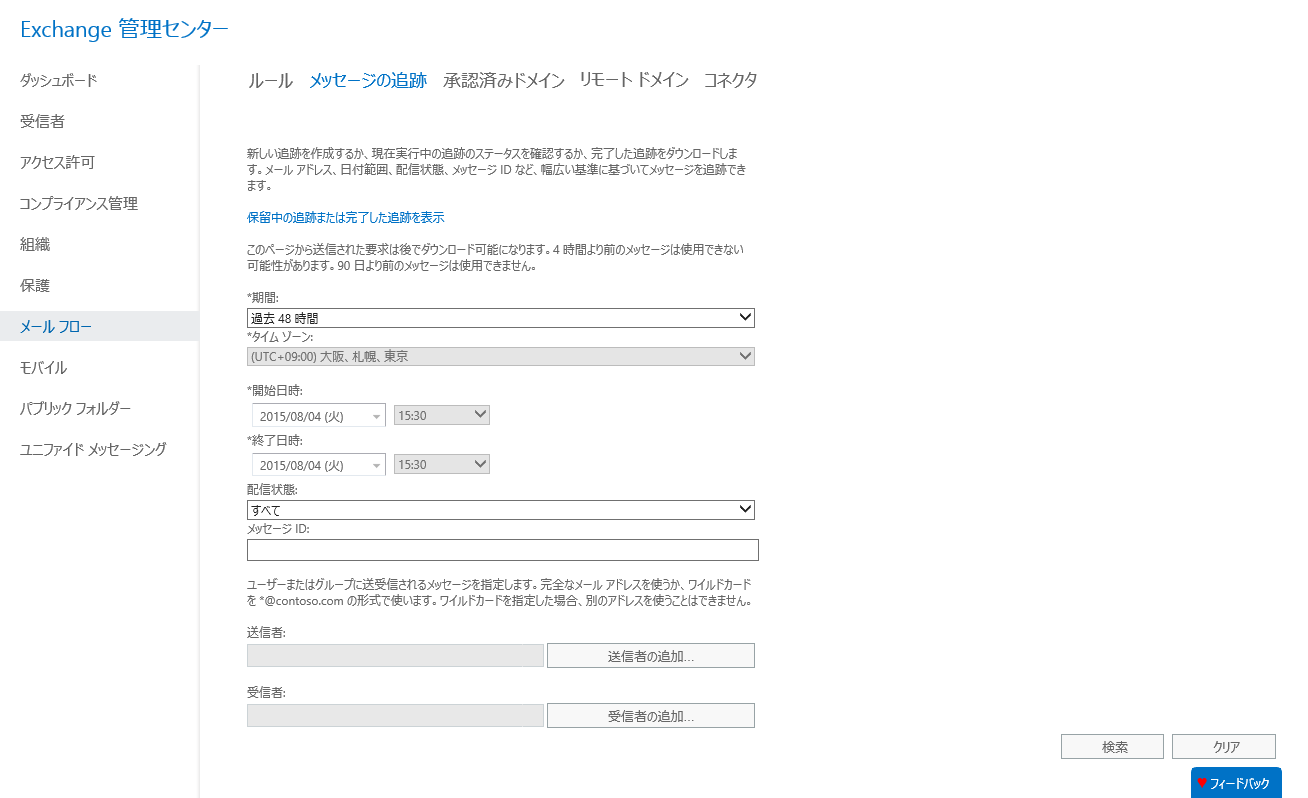Screen dimensions: 1308x798
Task: Click inside the メッセージ ID field
Action: click(x=500, y=549)
